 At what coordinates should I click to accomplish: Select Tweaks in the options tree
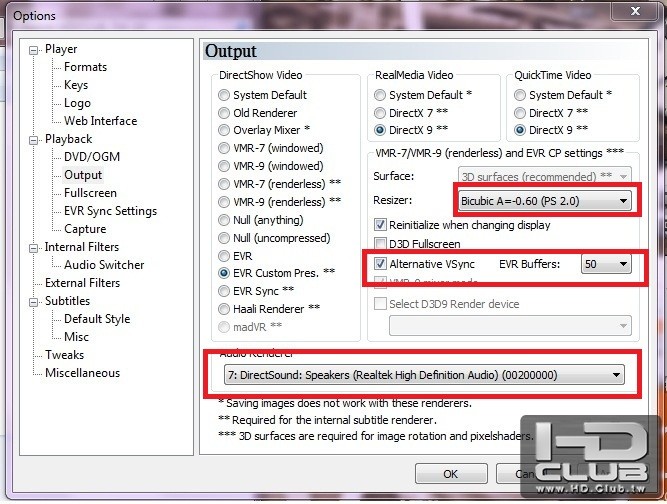click(x=65, y=355)
